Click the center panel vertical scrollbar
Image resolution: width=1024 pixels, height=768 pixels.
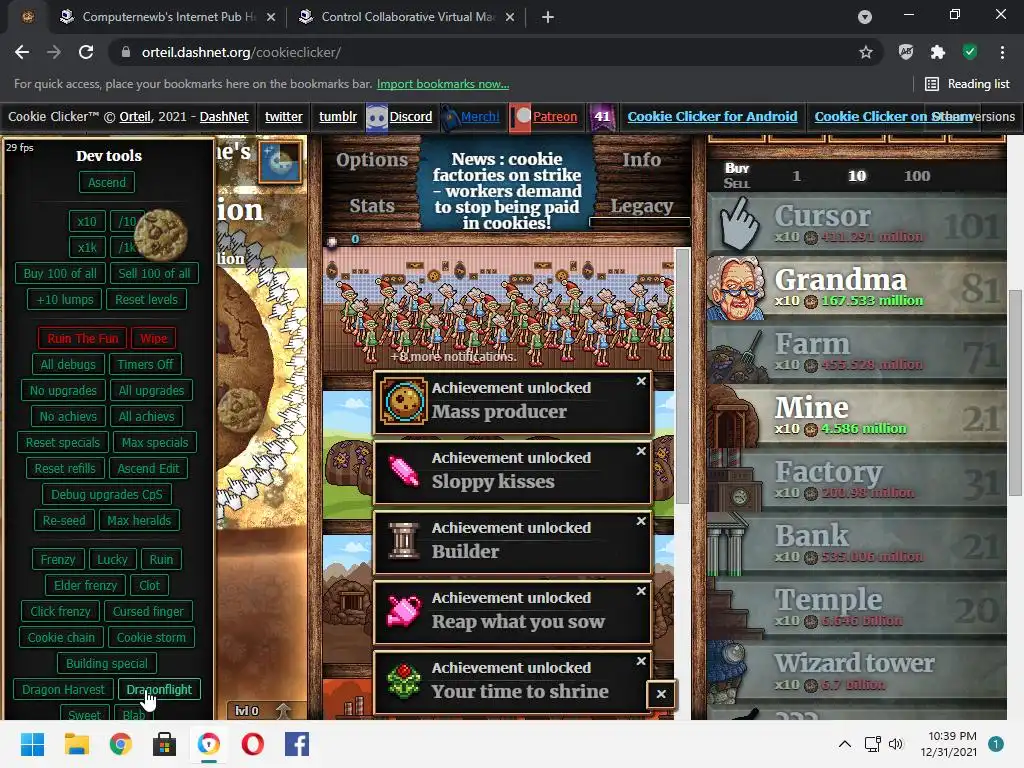(x=682, y=376)
